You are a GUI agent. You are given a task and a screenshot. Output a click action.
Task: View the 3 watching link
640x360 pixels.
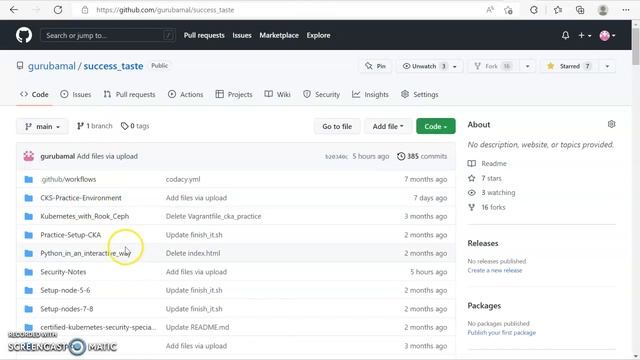[492, 193]
